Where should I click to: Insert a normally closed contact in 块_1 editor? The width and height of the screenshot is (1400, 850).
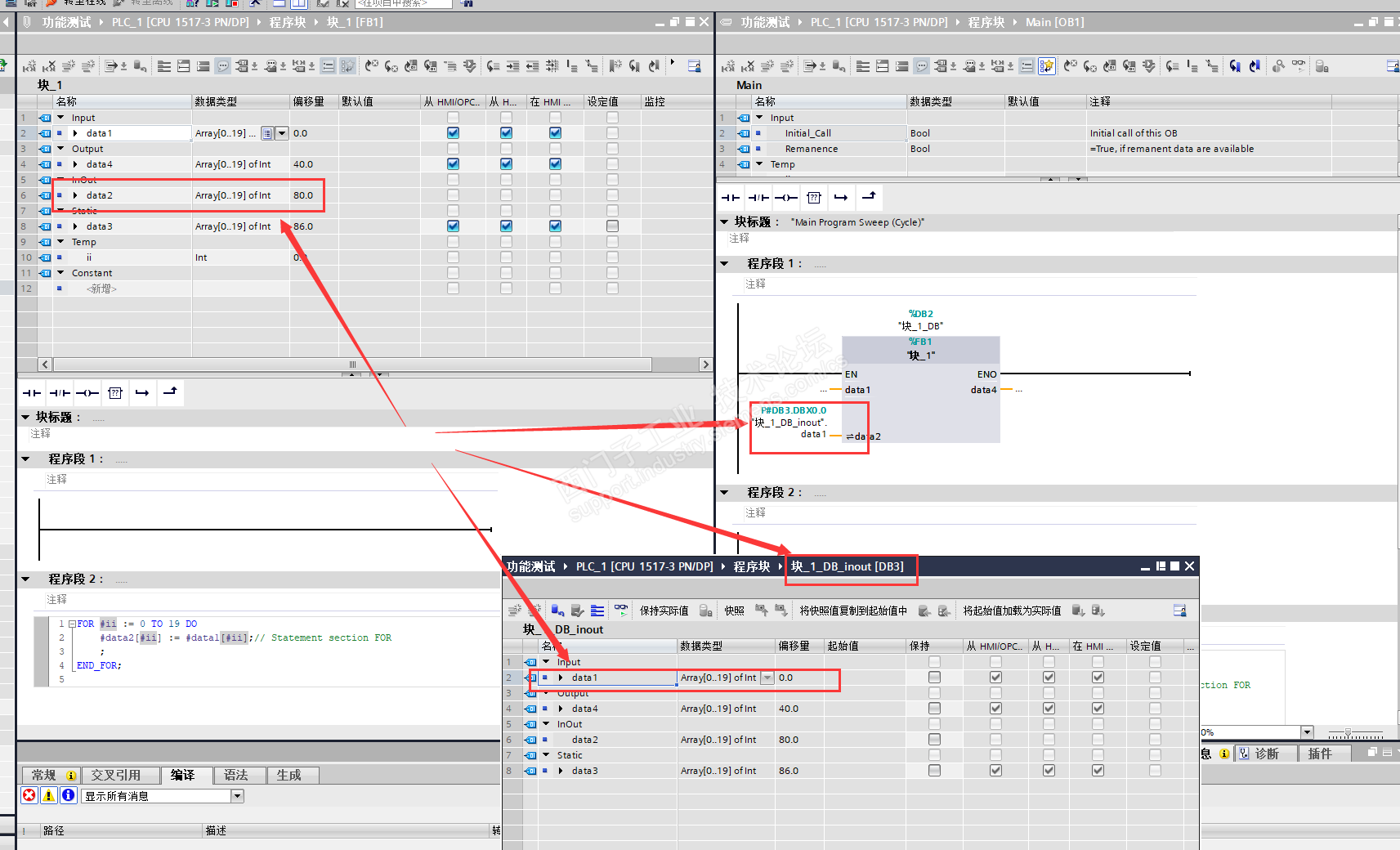(x=60, y=393)
